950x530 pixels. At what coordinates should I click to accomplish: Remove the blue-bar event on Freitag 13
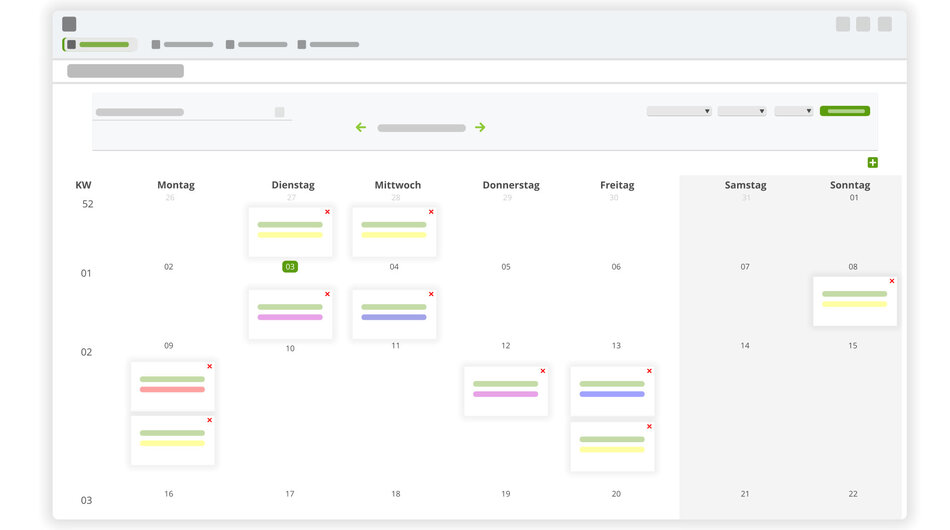649,371
